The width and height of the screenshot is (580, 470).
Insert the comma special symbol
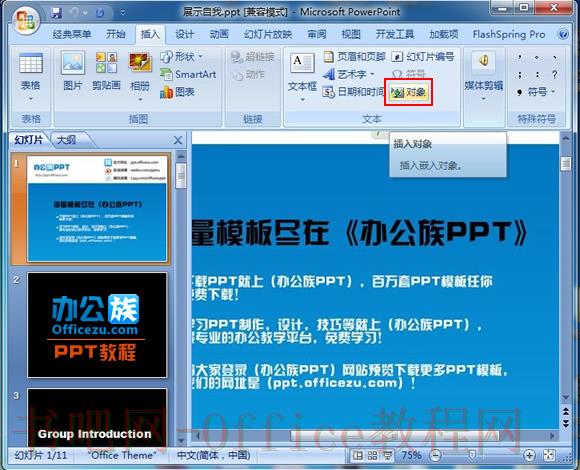pyautogui.click(x=520, y=57)
